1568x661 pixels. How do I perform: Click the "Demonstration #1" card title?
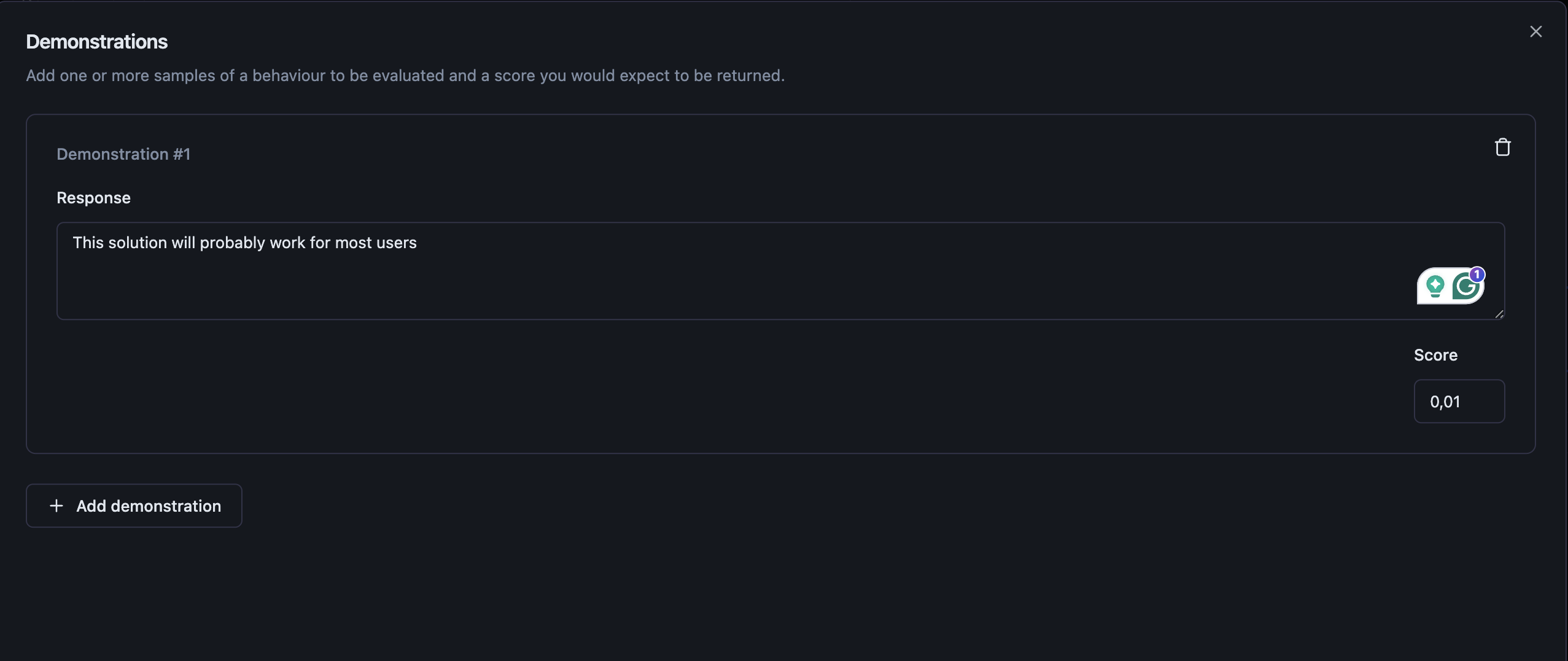coord(123,154)
